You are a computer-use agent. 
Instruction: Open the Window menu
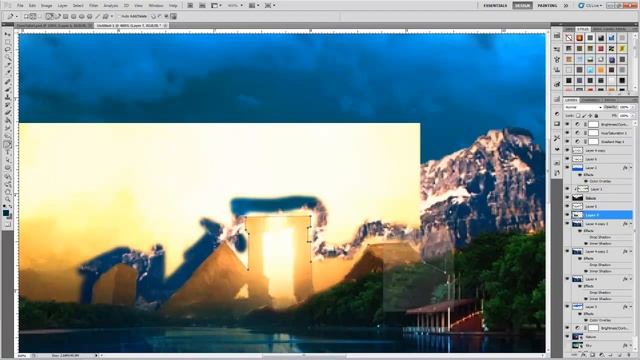click(x=156, y=5)
